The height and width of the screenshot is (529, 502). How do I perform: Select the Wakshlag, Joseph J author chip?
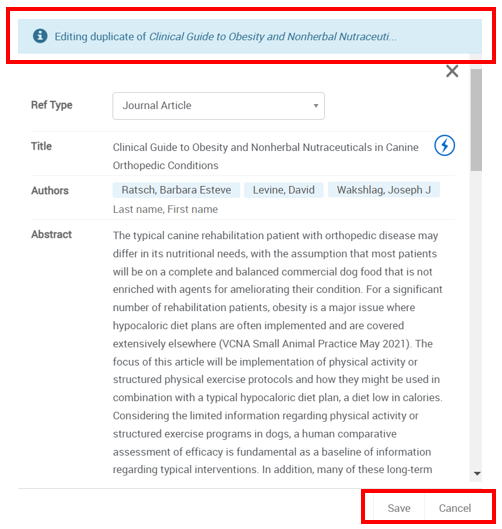point(384,190)
